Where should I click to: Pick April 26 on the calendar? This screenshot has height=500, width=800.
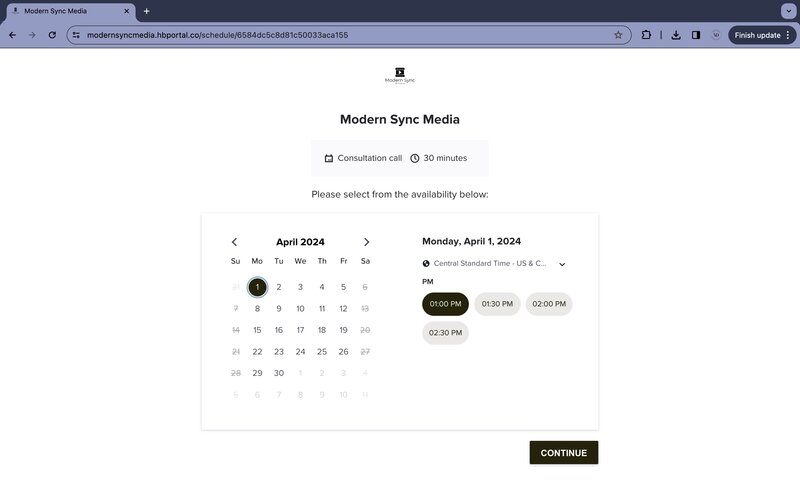click(343, 352)
